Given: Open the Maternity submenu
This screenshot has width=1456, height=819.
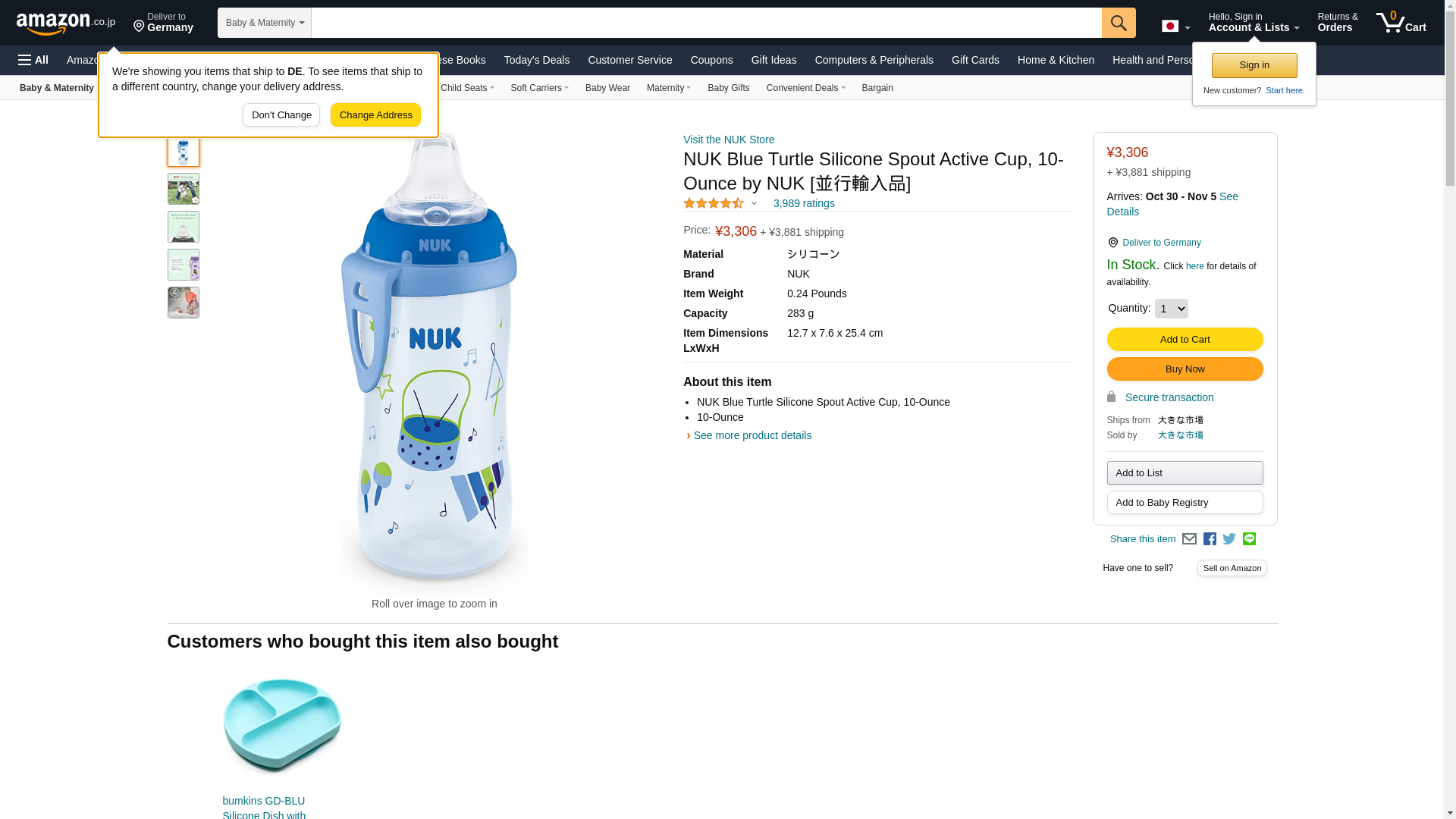Looking at the screenshot, I should tap(668, 88).
